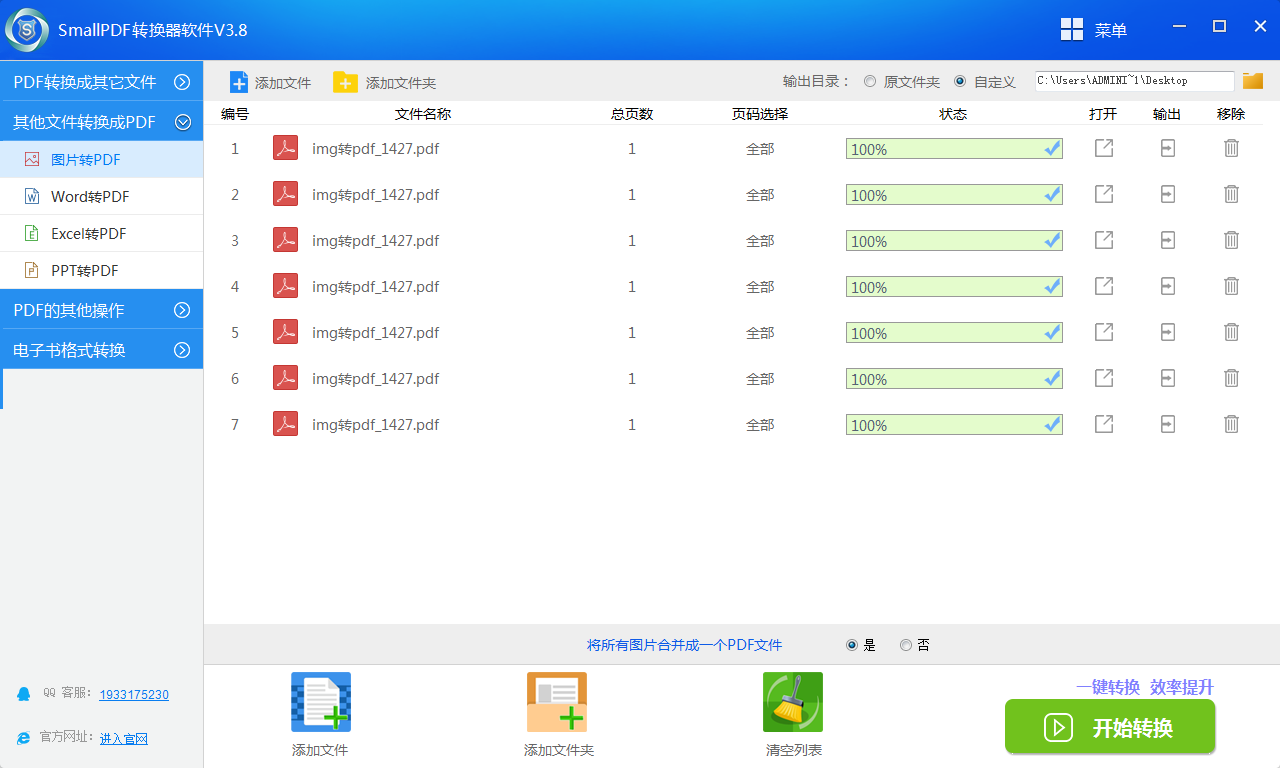Screen dimensions: 1280x768
Task: Remove row 4 with trash icon
Action: click(x=1232, y=286)
